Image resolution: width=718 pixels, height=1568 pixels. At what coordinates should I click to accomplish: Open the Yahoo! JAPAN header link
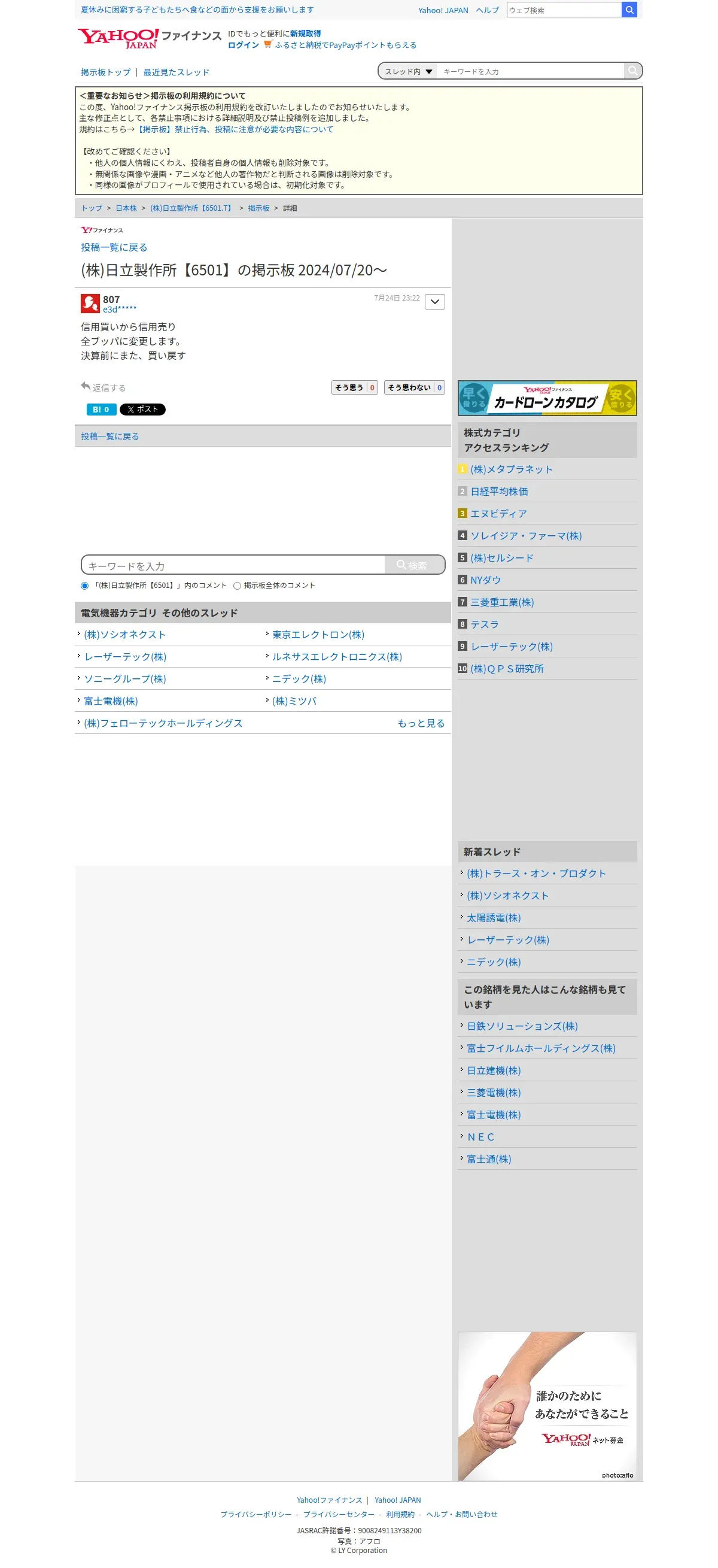coord(443,10)
